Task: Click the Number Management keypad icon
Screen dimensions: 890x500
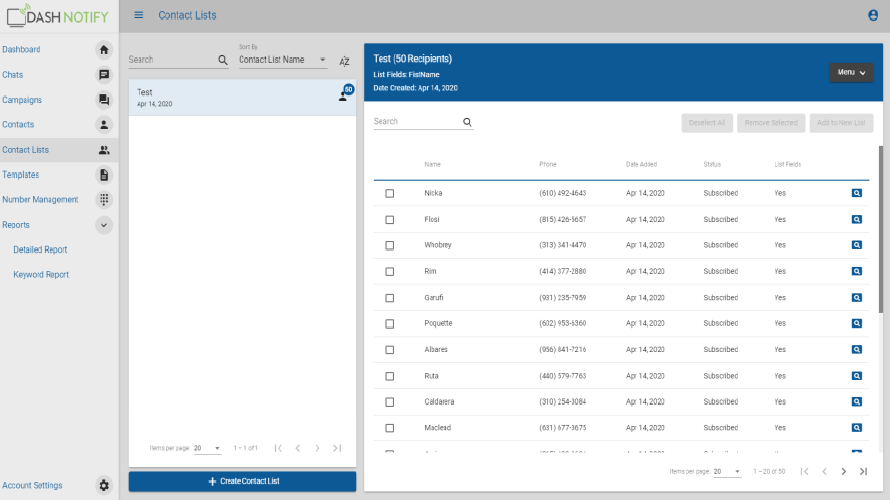Action: (104, 200)
